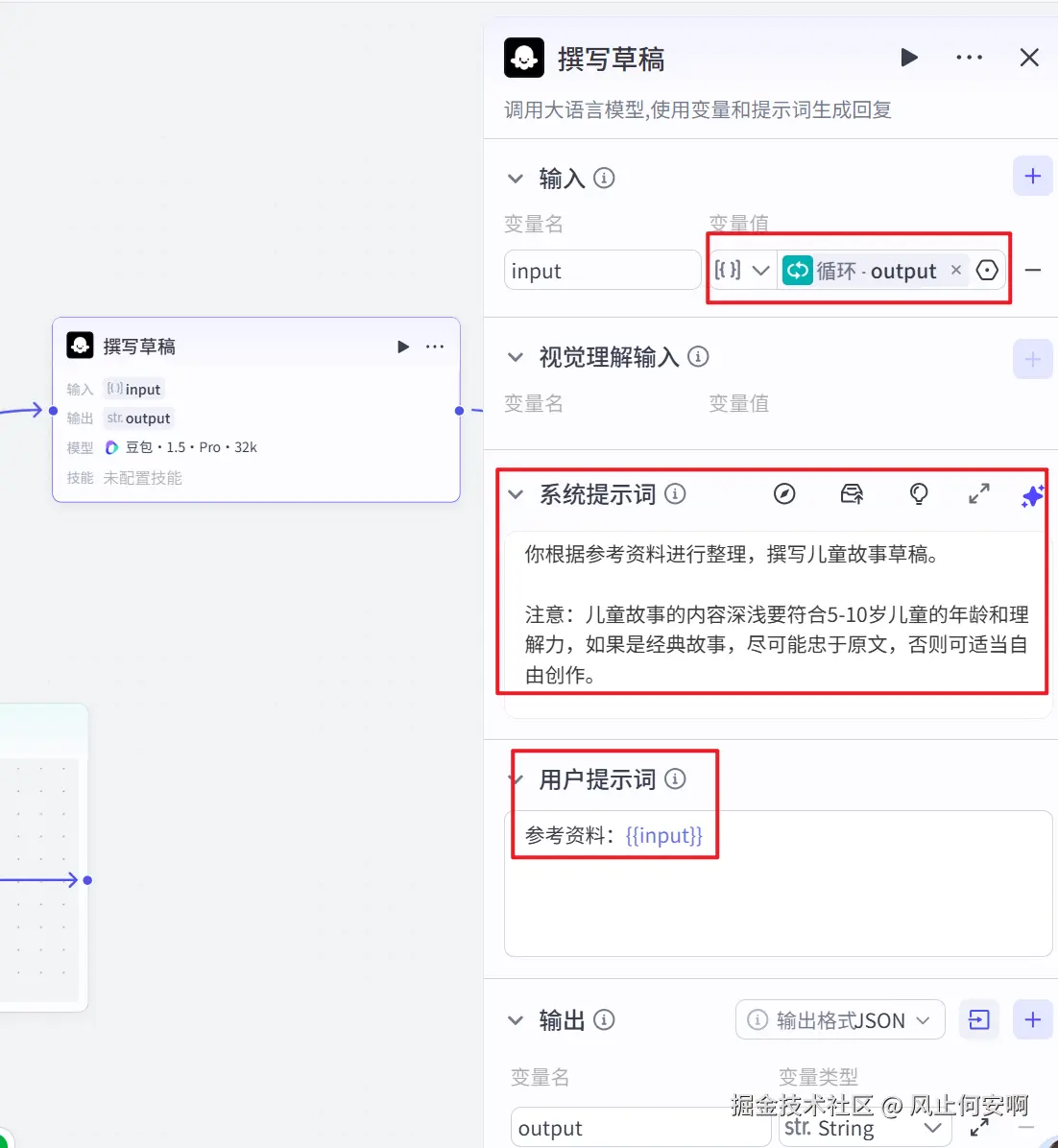
Task: Click the node's right output connection port
Action: pos(459,411)
